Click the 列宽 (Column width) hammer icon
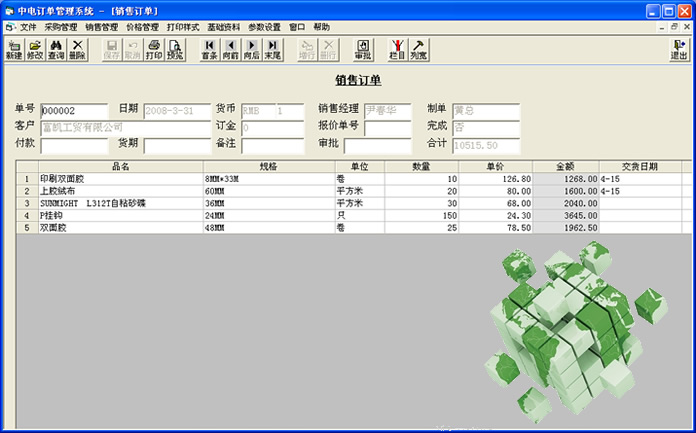Screen dimensions: 696x433 click(419, 49)
